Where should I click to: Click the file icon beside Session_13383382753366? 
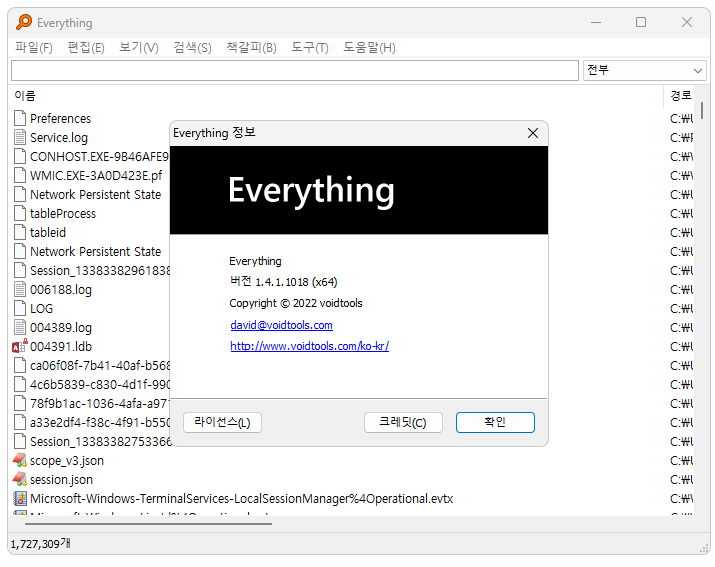pyautogui.click(x=20, y=442)
